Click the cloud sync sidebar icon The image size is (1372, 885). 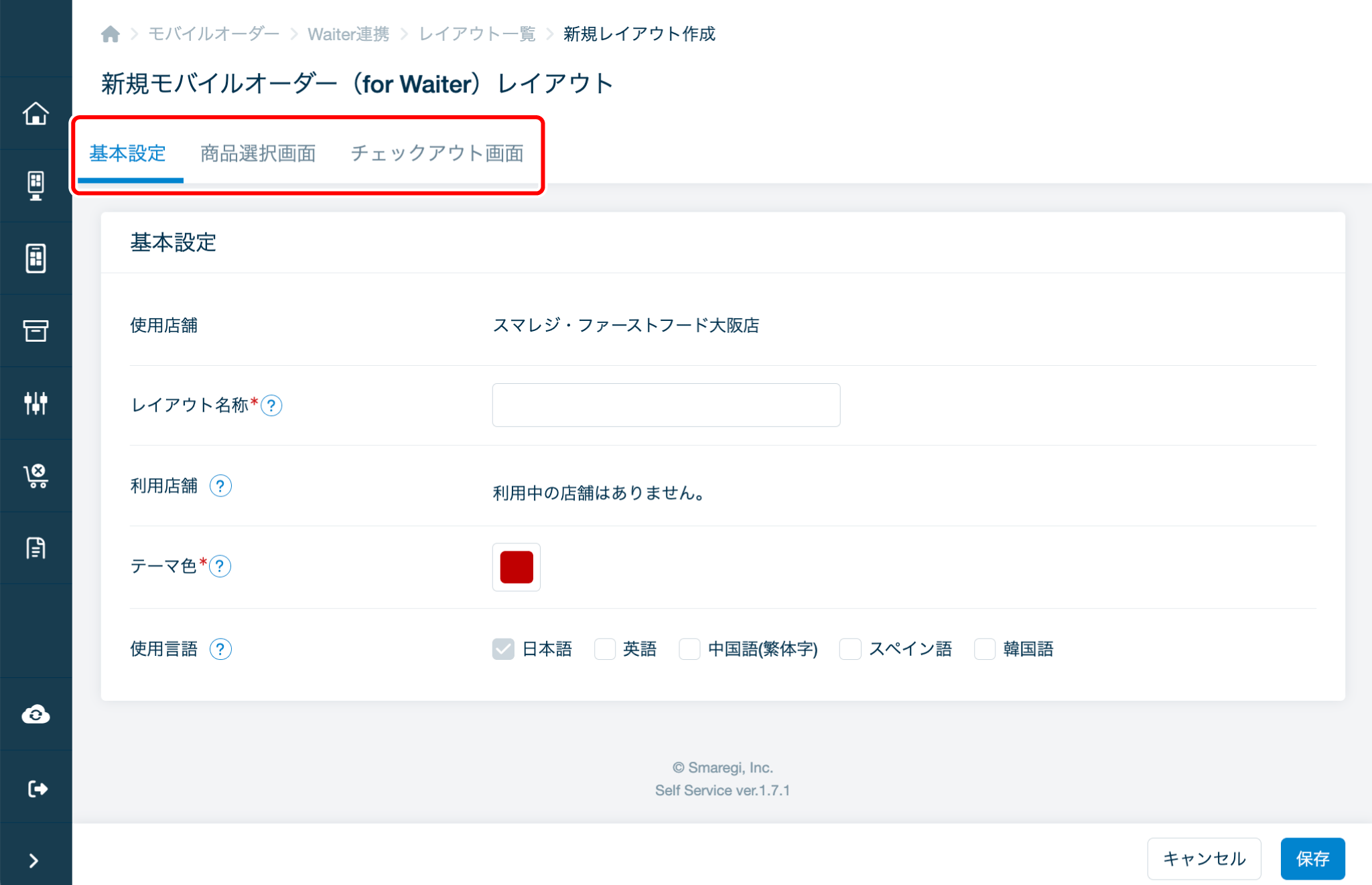coord(36,714)
